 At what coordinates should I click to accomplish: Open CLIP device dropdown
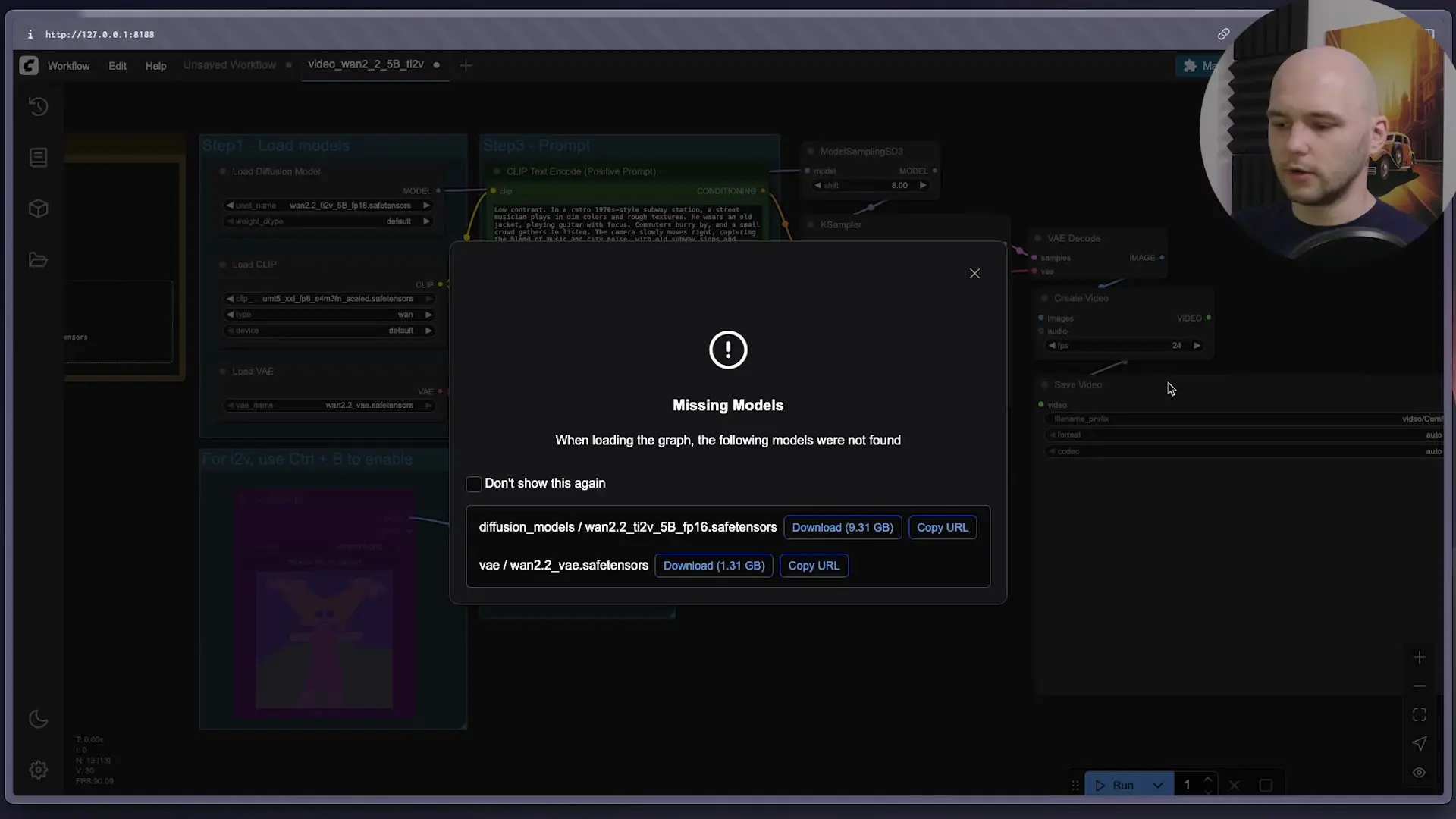point(328,331)
